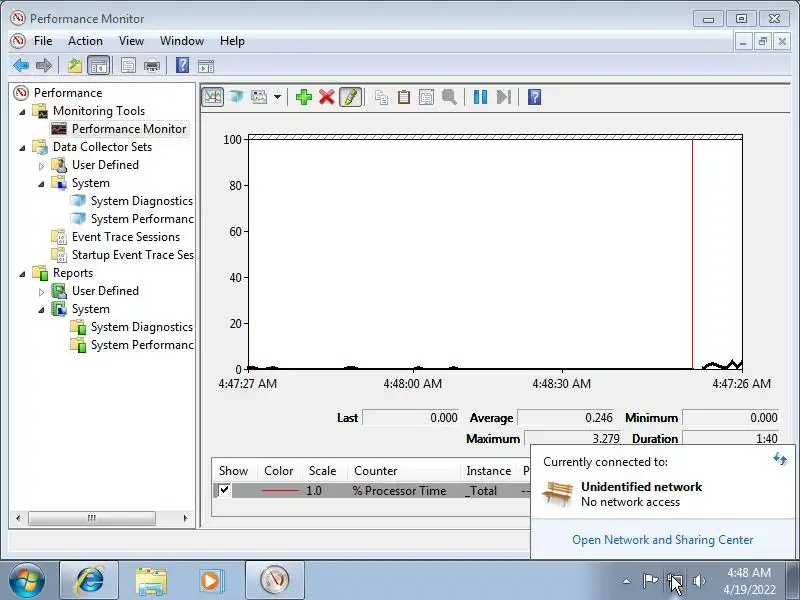Viewport: 800px width, 600px height.
Task: Collapse the Data Collector Sets node
Action: click(22, 148)
